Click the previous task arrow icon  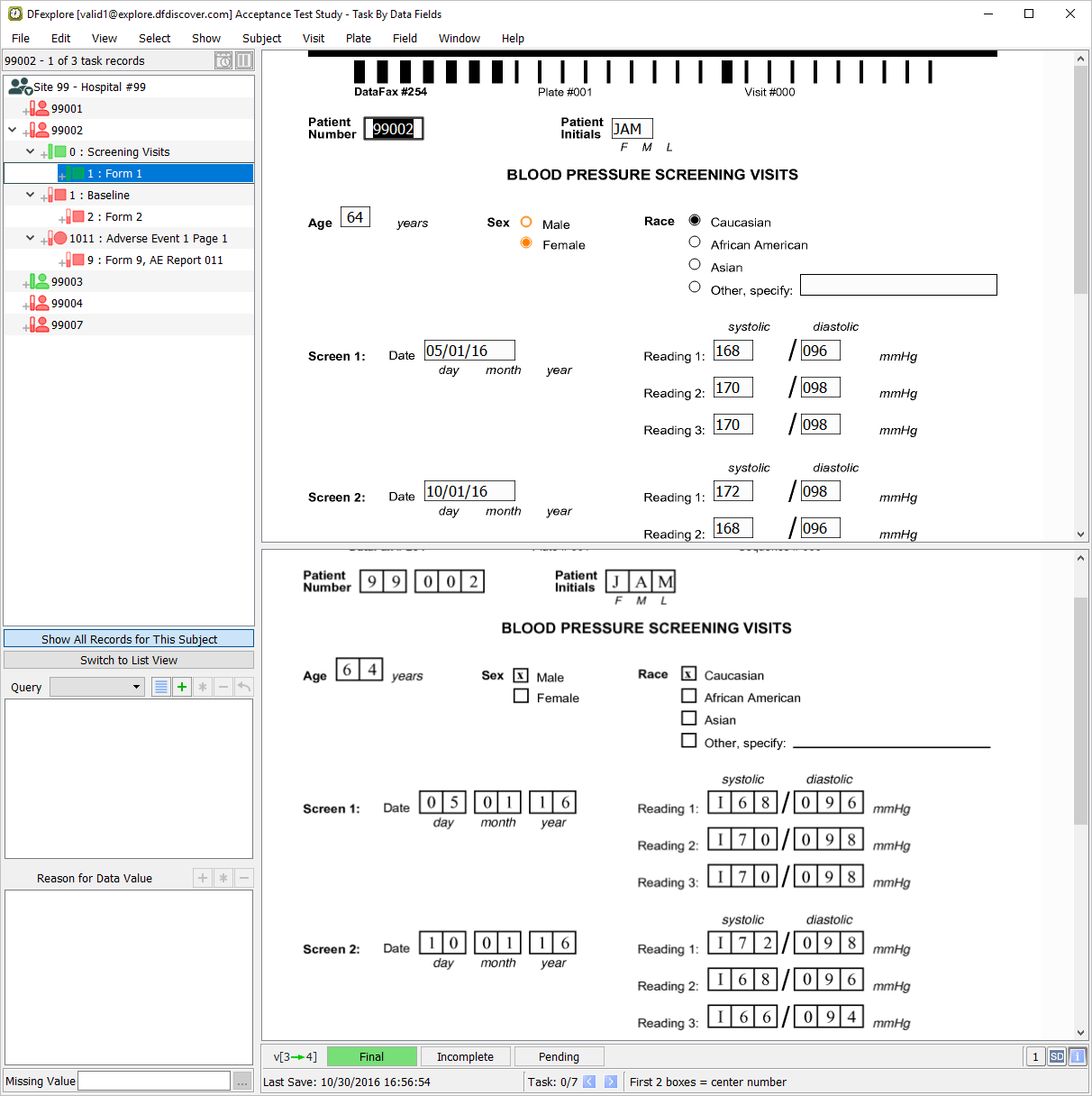pos(589,1082)
